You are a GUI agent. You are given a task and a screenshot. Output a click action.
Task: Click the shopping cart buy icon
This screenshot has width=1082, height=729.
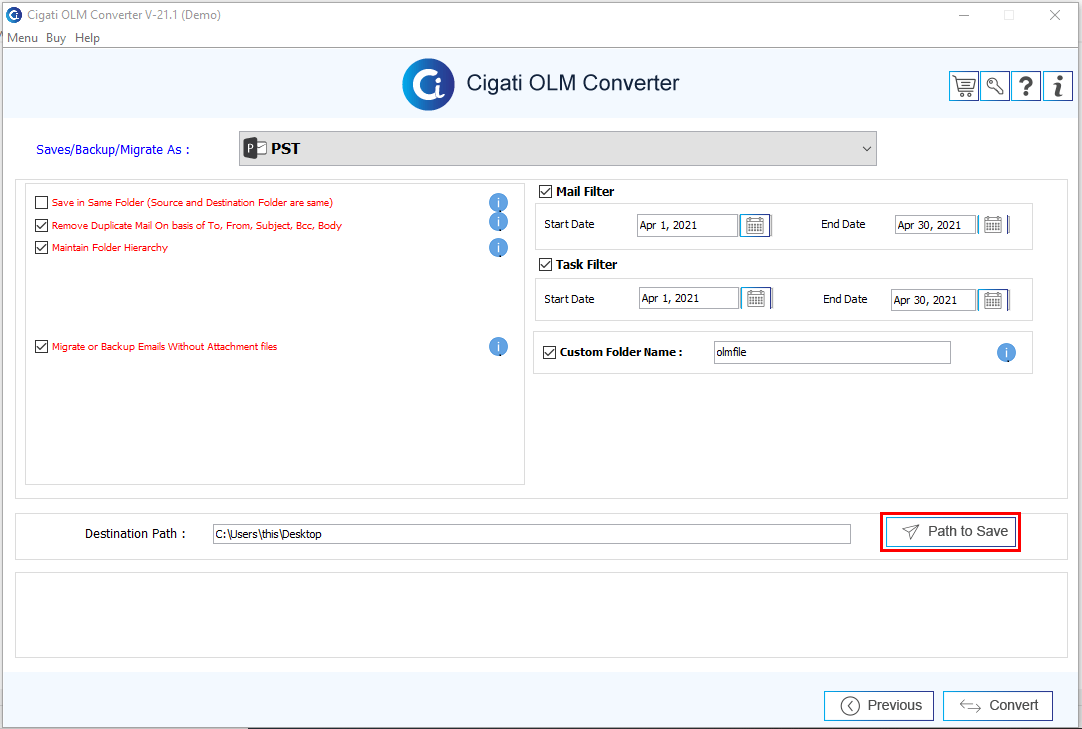coord(963,86)
